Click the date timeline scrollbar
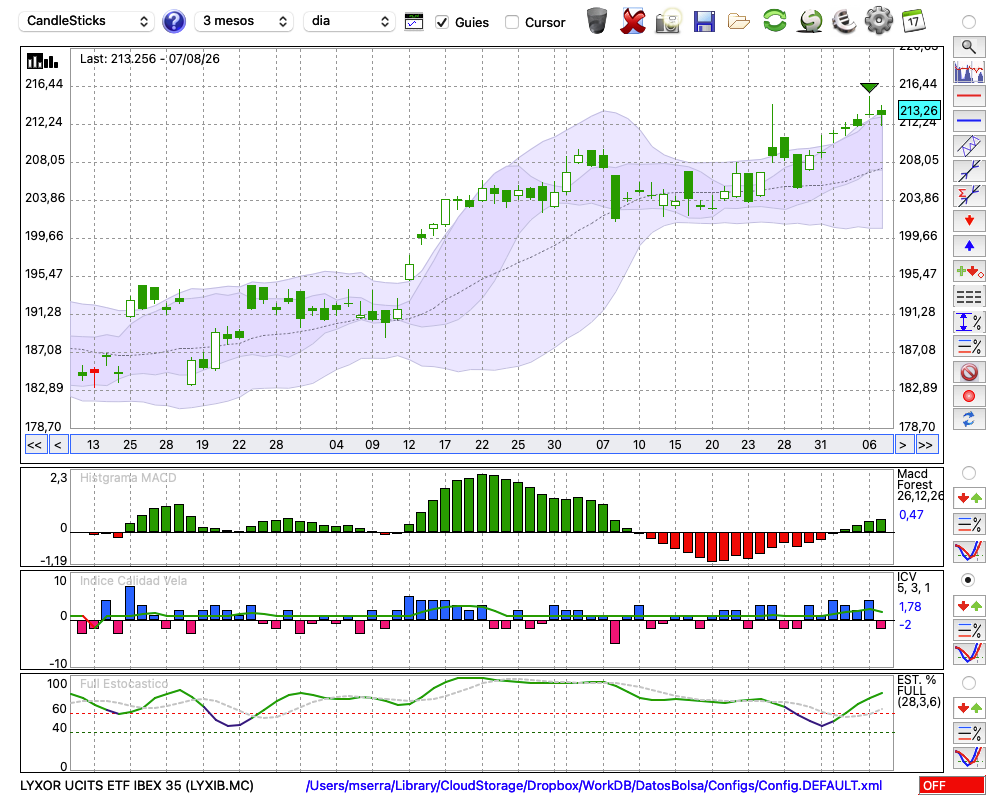This screenshot has width=1000, height=800. 482,445
